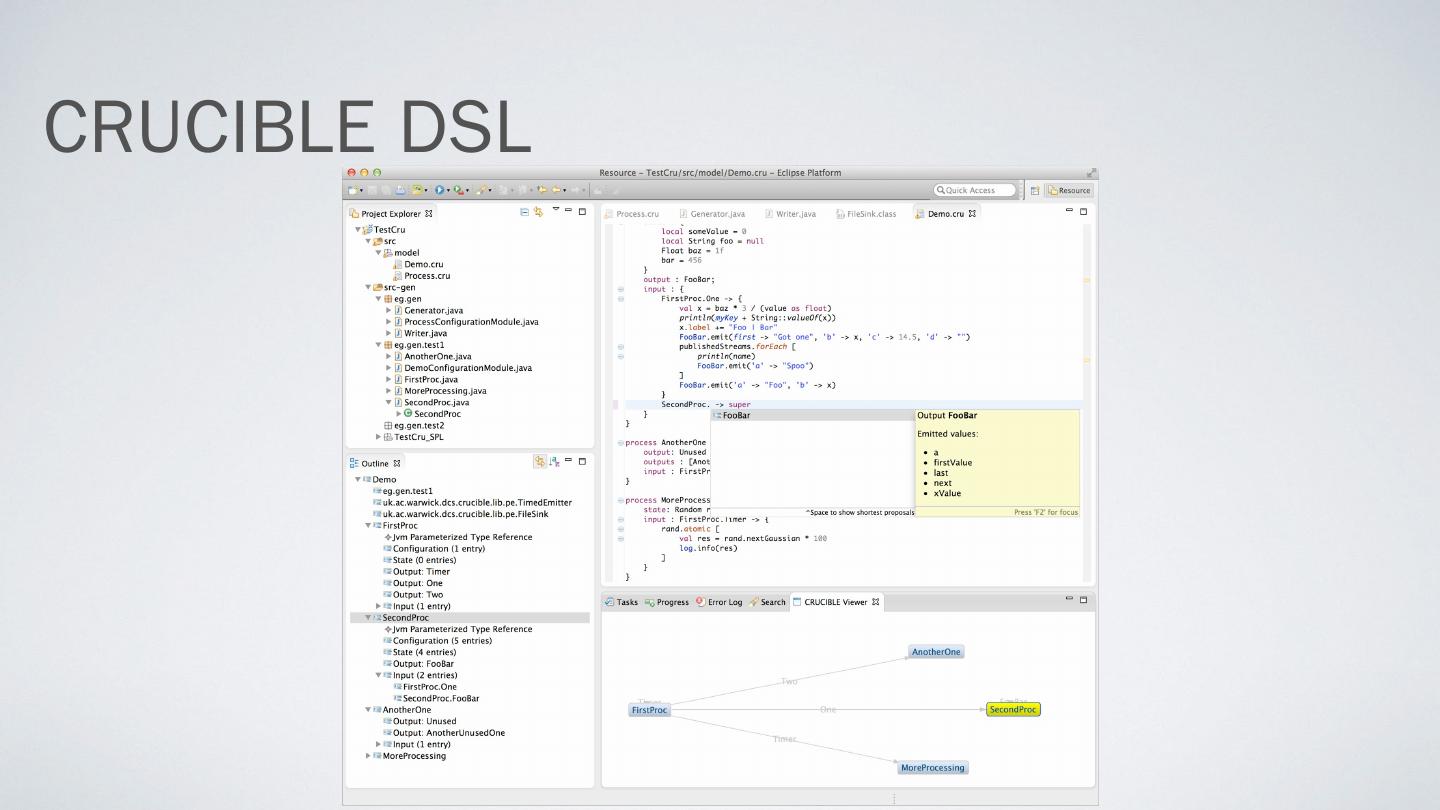The height and width of the screenshot is (810, 1440).
Task: Open the Project Explorer view menu
Action: pyautogui.click(x=555, y=210)
